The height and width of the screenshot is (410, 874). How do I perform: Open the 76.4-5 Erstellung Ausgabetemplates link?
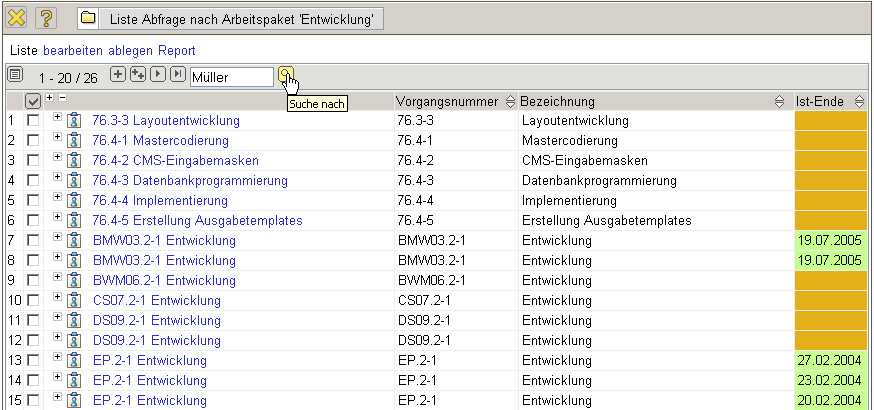click(197, 220)
